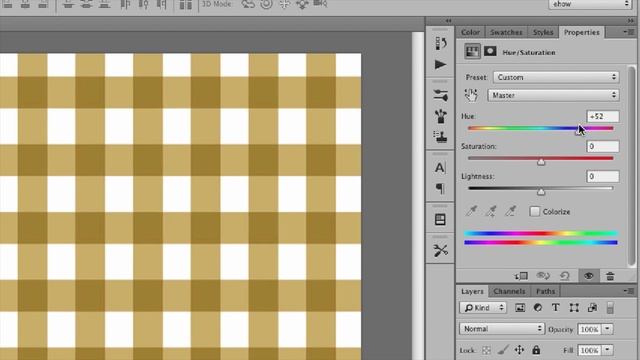Toggle shape layer filter icon

tap(574, 308)
